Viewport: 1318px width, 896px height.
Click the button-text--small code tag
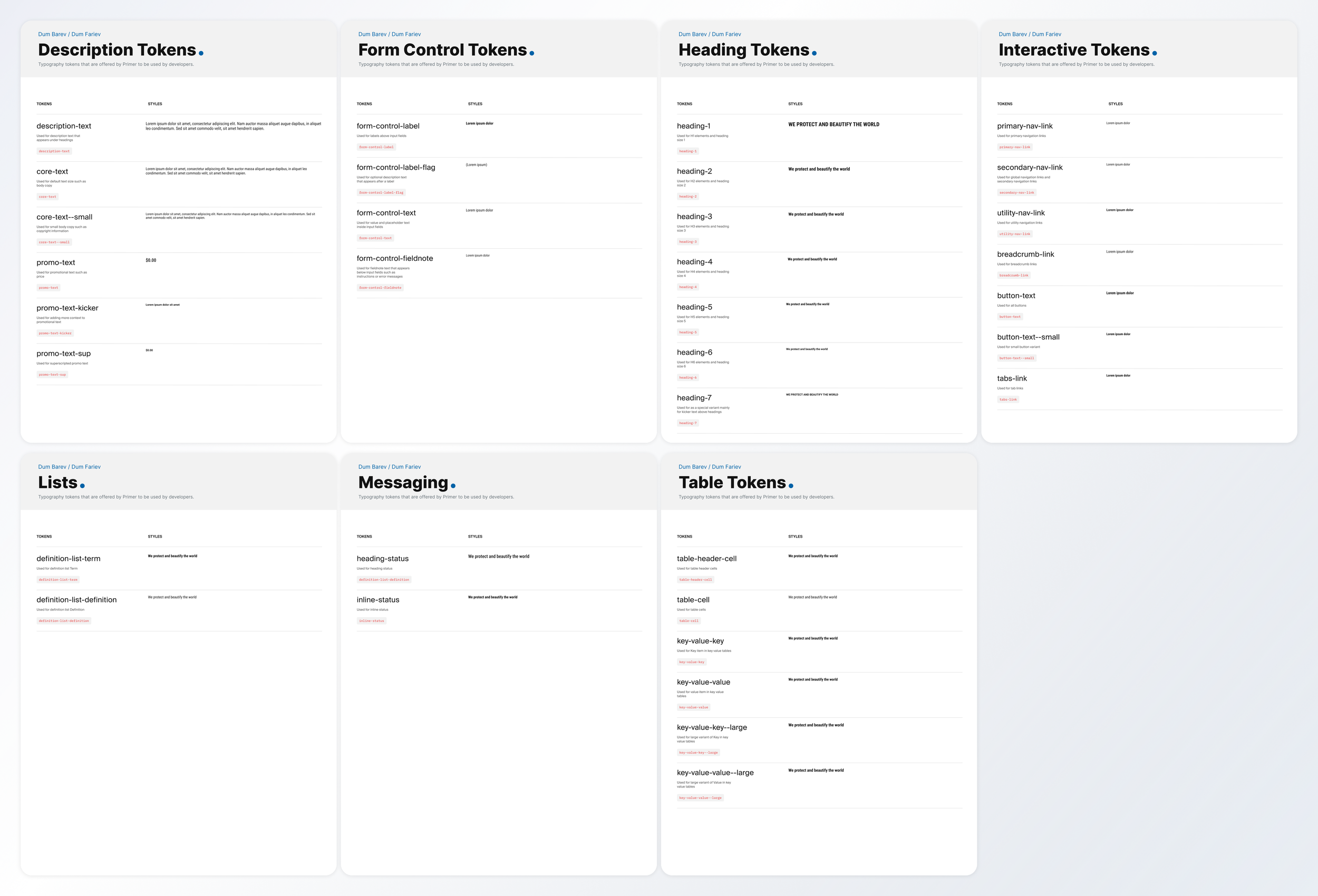tap(1016, 358)
